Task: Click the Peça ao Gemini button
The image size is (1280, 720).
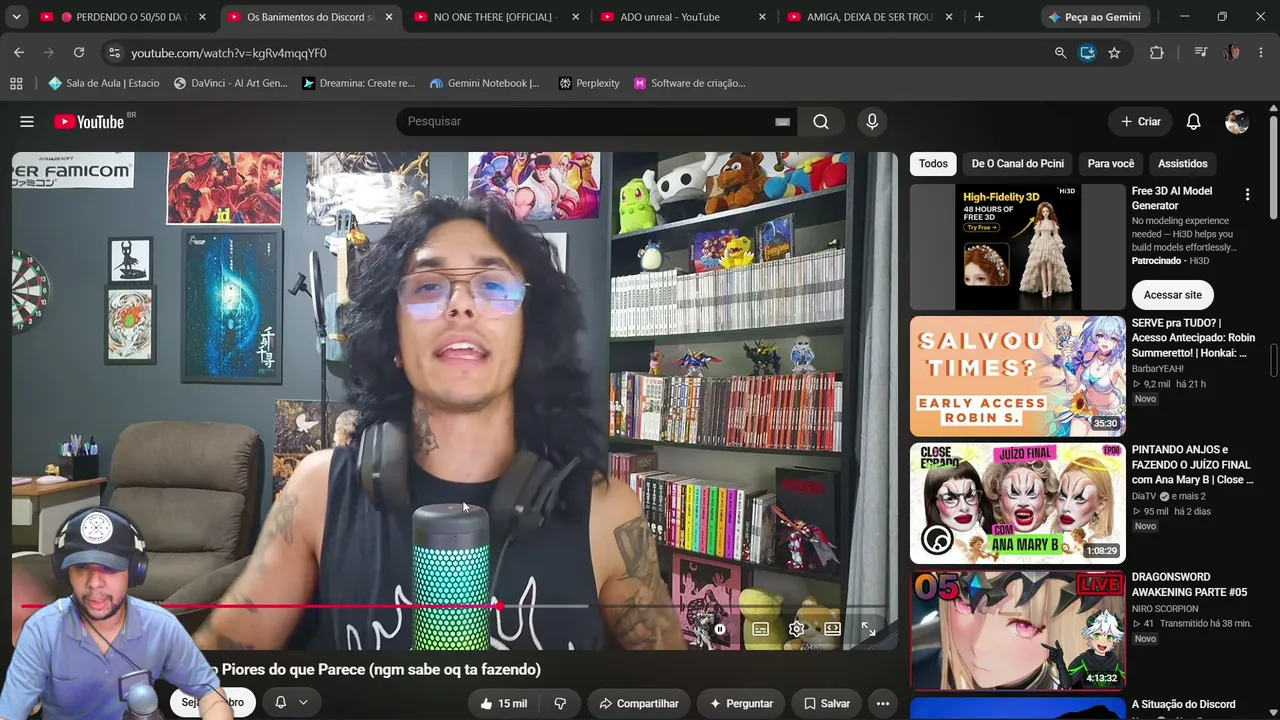Action: [1095, 17]
